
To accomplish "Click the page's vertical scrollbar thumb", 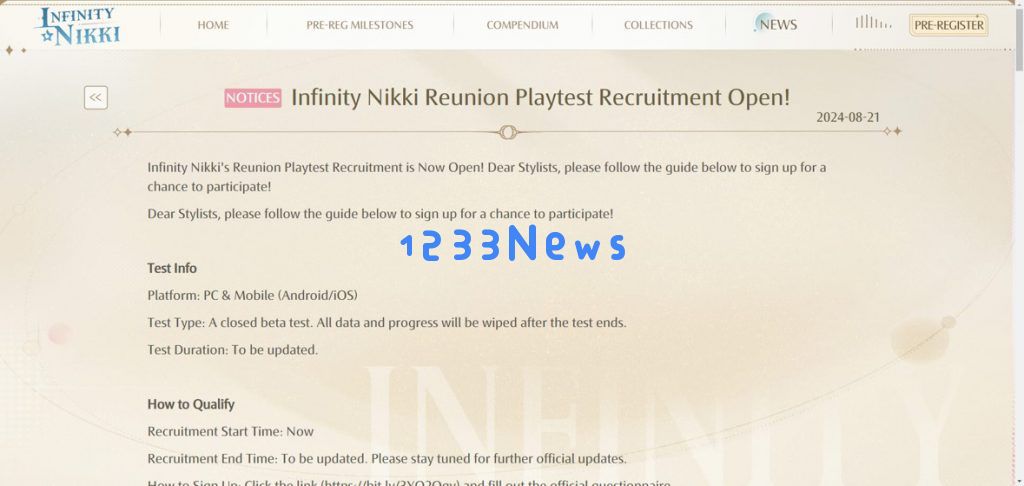I will (1019, 37).
